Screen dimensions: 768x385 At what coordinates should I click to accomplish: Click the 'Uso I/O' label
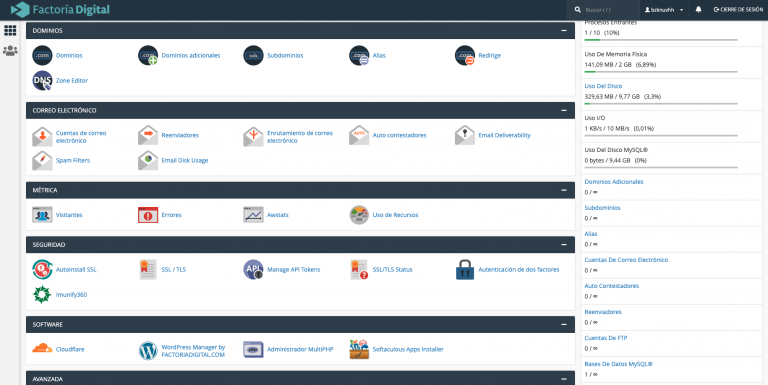(x=595, y=118)
